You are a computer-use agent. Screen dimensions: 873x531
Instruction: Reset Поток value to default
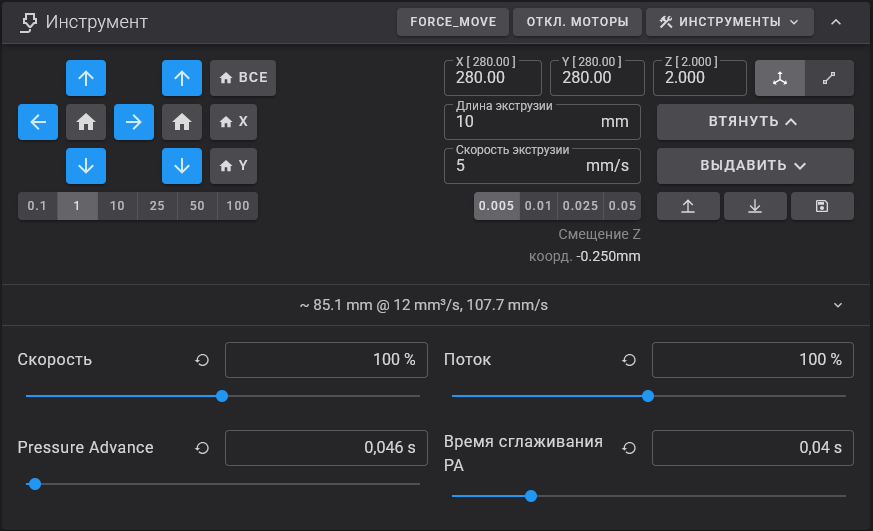tap(629, 360)
